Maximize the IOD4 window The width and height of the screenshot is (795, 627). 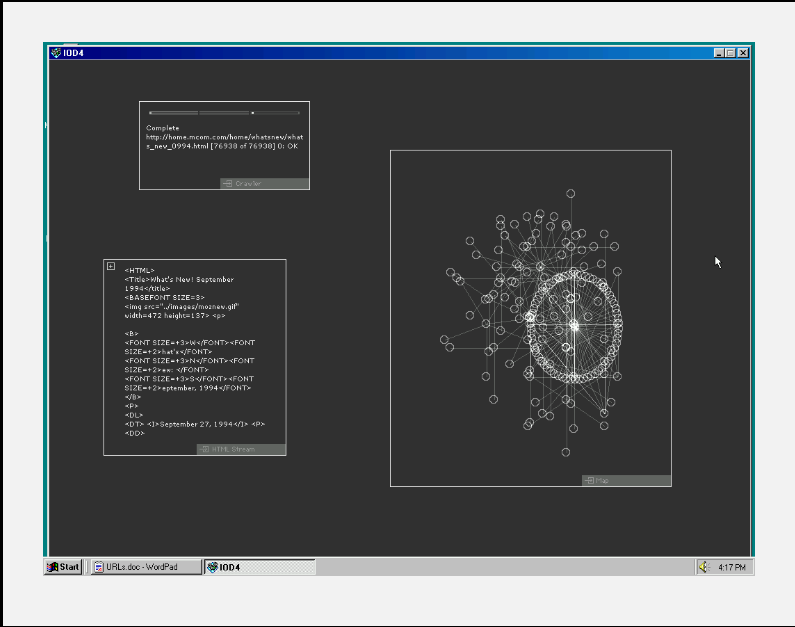(730, 52)
